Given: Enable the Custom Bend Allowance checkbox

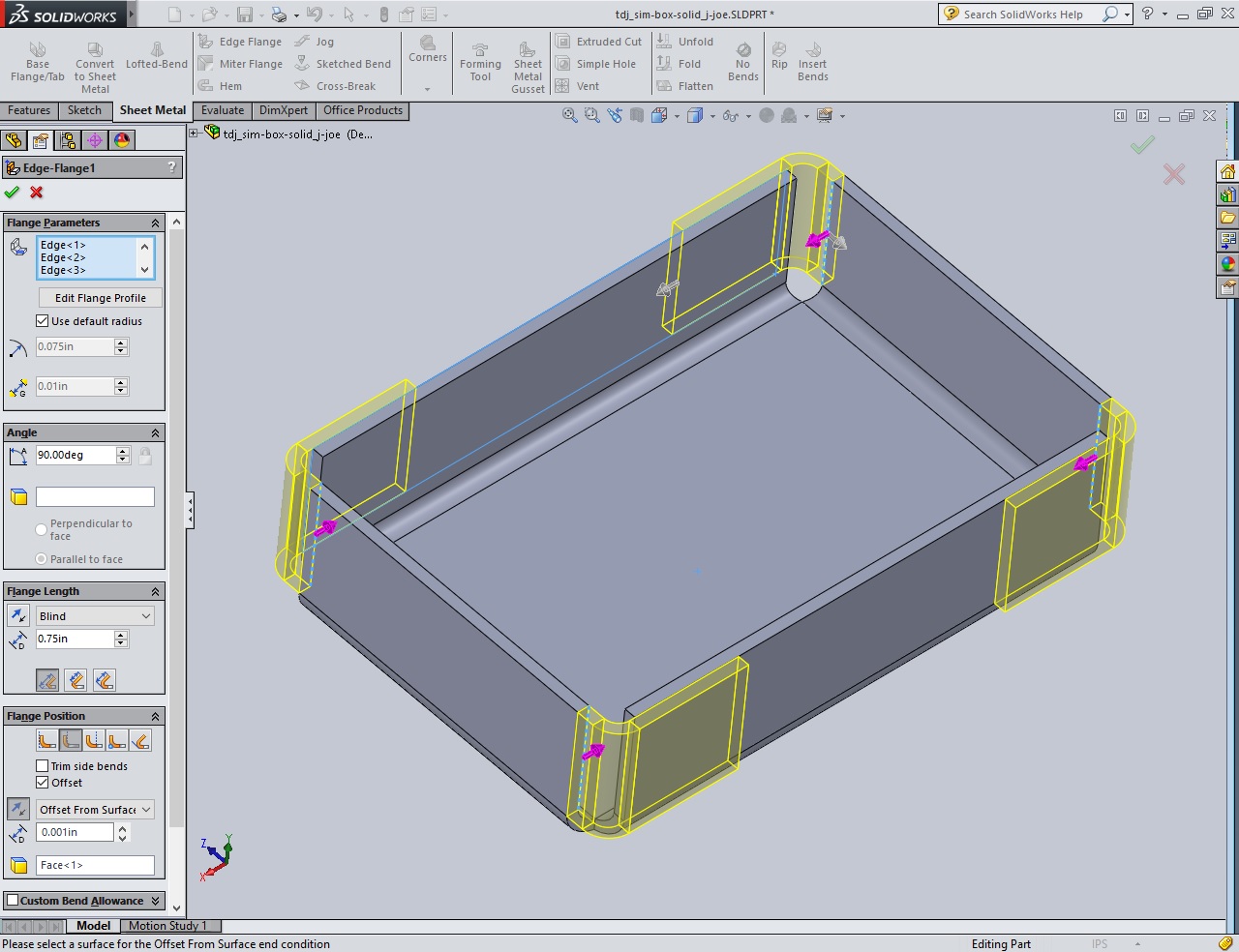Looking at the screenshot, I should 13,901.
